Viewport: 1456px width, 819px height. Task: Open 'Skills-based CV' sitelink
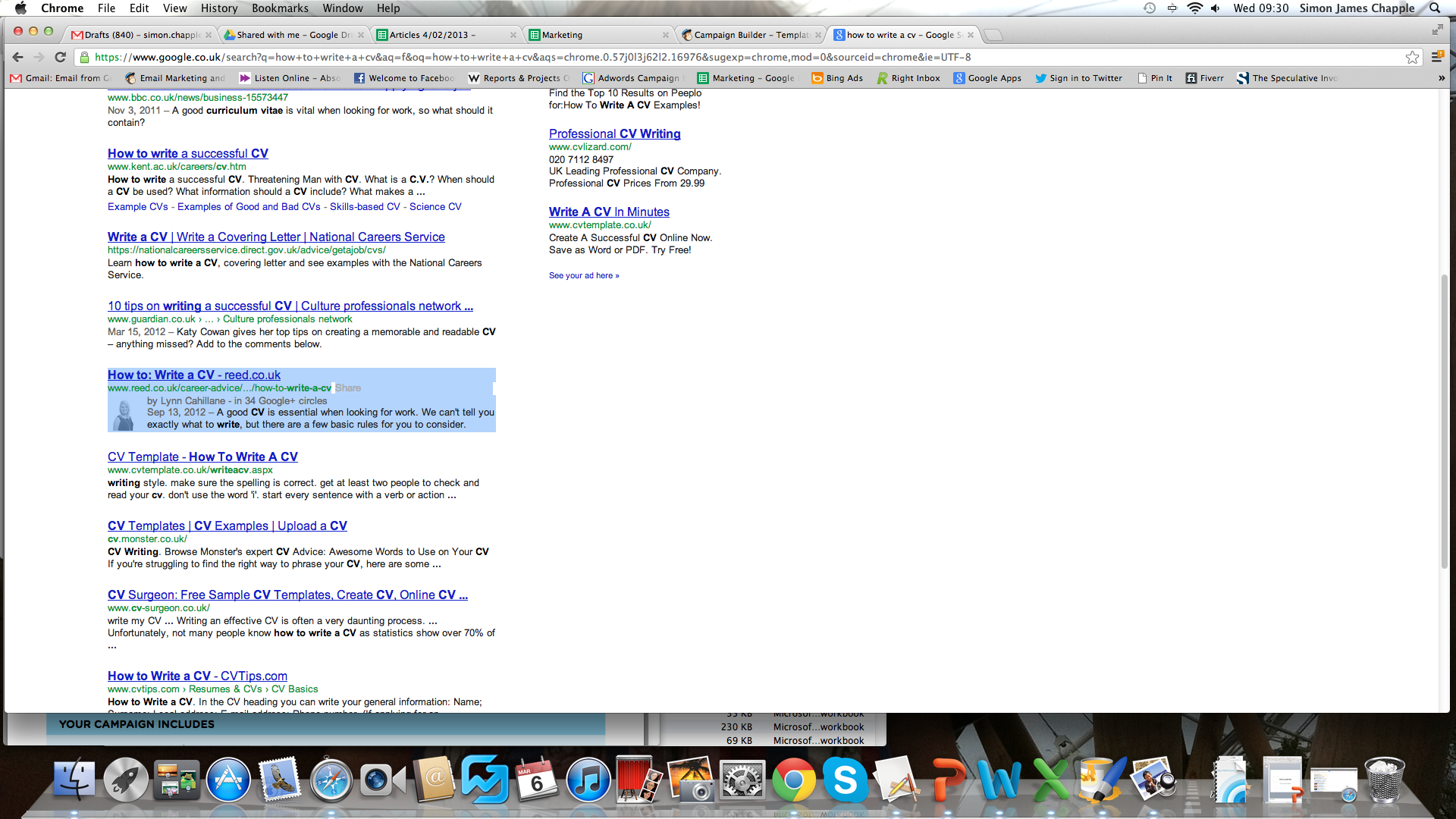click(365, 206)
